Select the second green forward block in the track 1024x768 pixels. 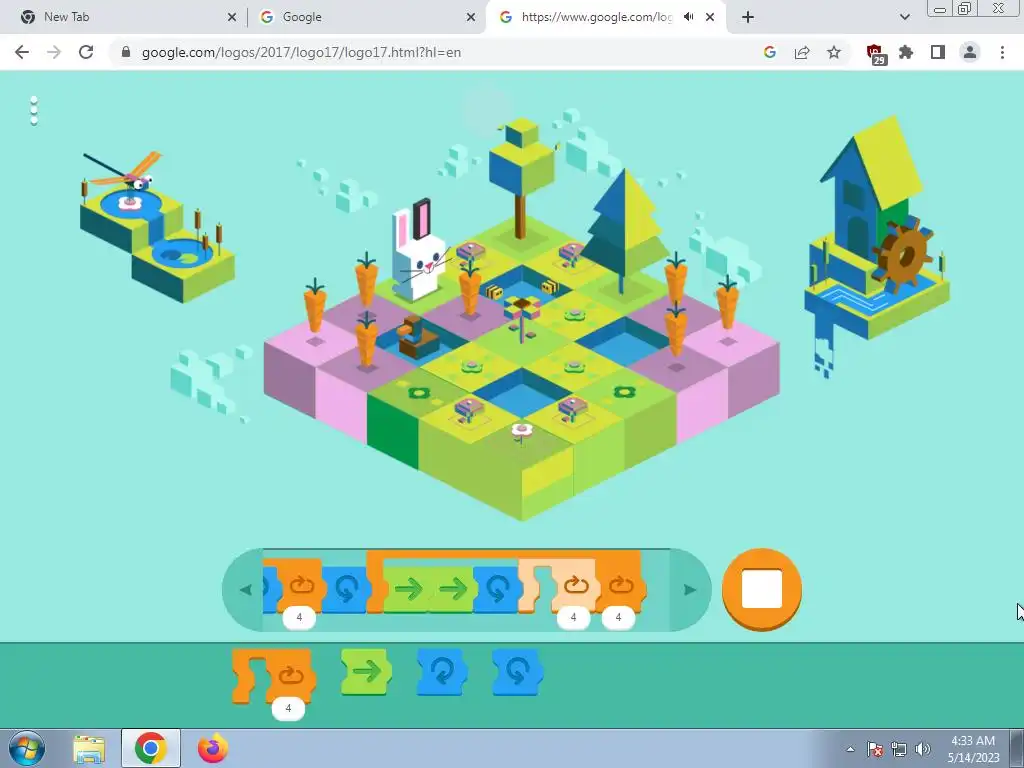pyautogui.click(x=453, y=589)
